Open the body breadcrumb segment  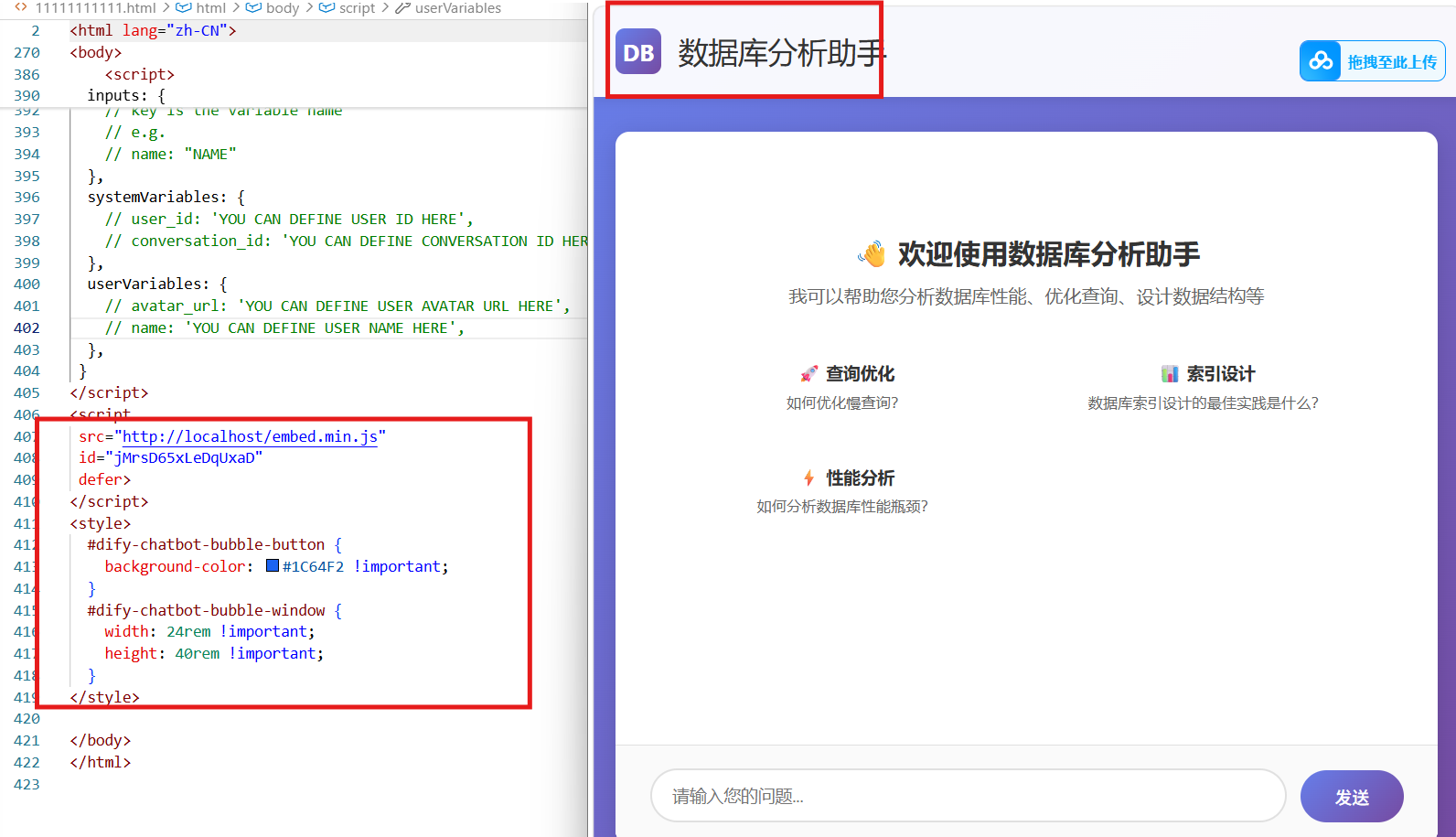click(283, 7)
